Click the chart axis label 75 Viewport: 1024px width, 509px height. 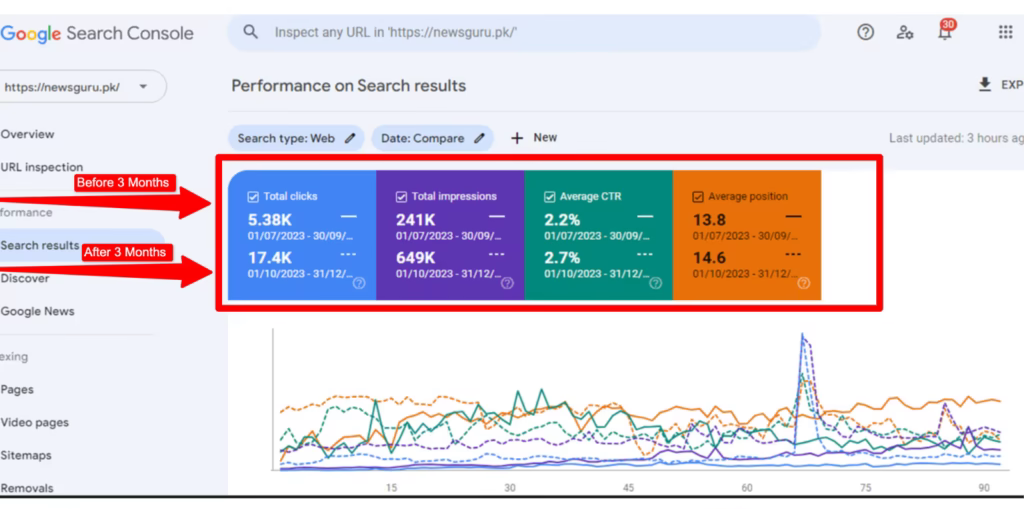pyautogui.click(x=866, y=487)
